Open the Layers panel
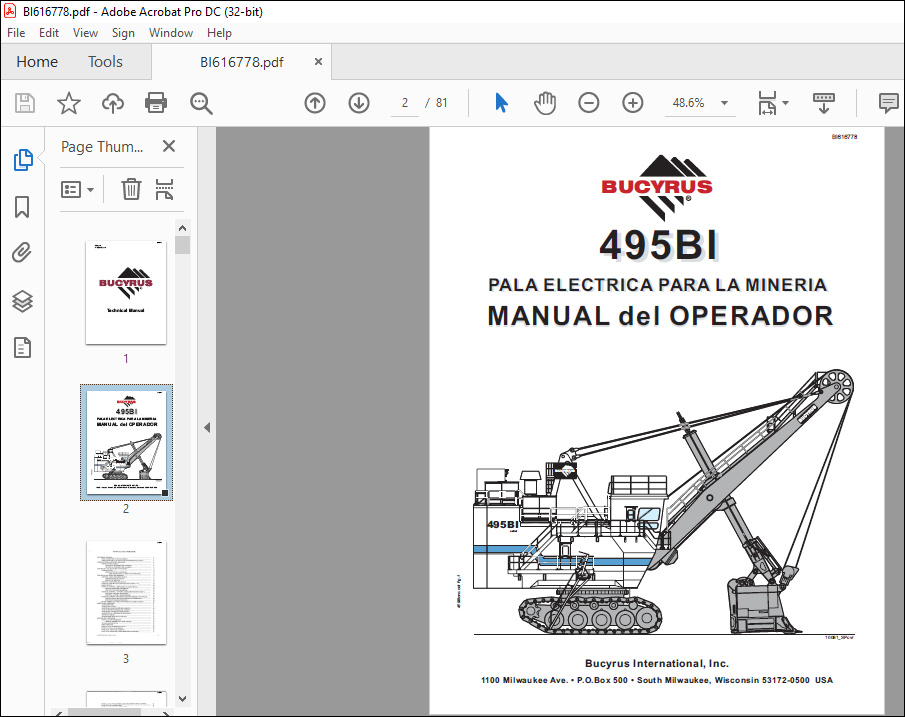The image size is (905, 717). coord(22,301)
